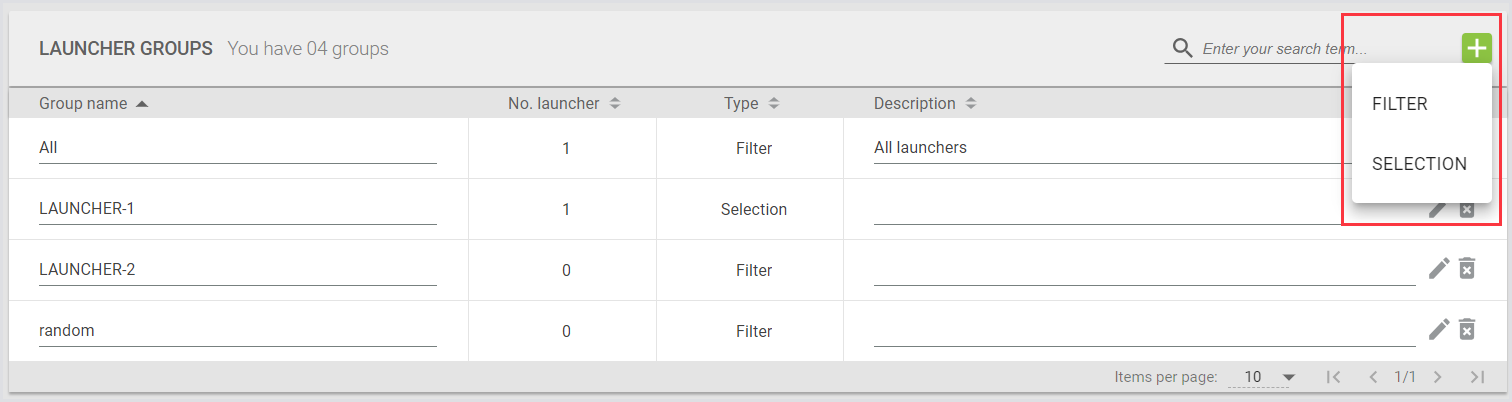This screenshot has height=402, width=1512.
Task: Click the magnifying glass search icon
Action: coord(1182,48)
